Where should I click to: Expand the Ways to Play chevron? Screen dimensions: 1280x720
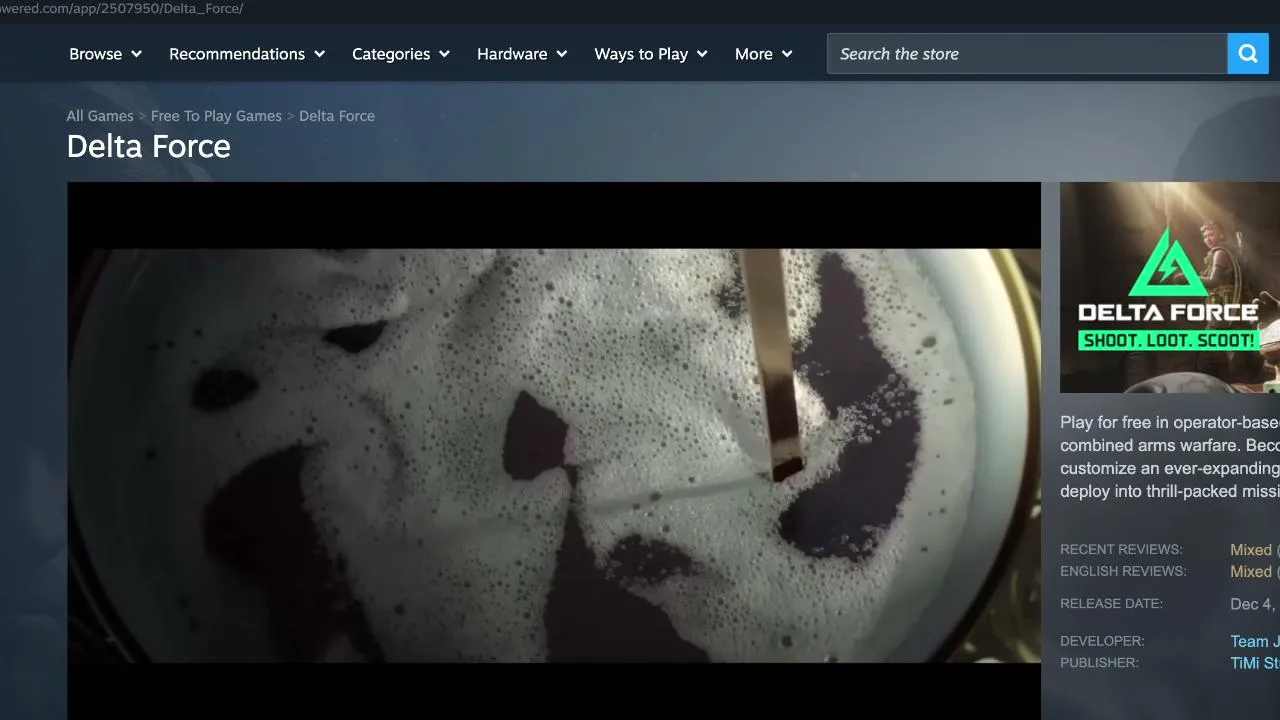702,54
